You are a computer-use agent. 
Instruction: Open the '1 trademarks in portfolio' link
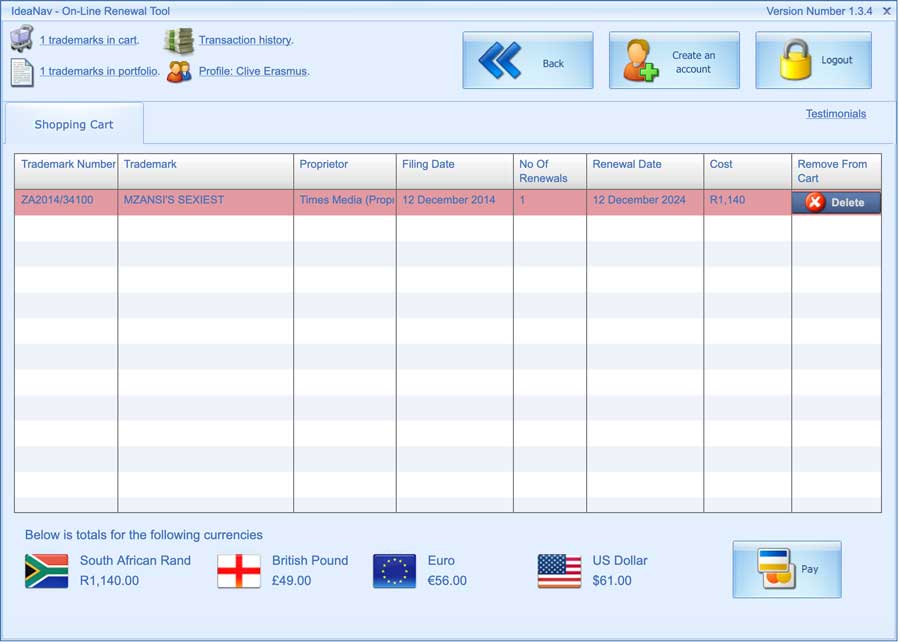click(100, 71)
